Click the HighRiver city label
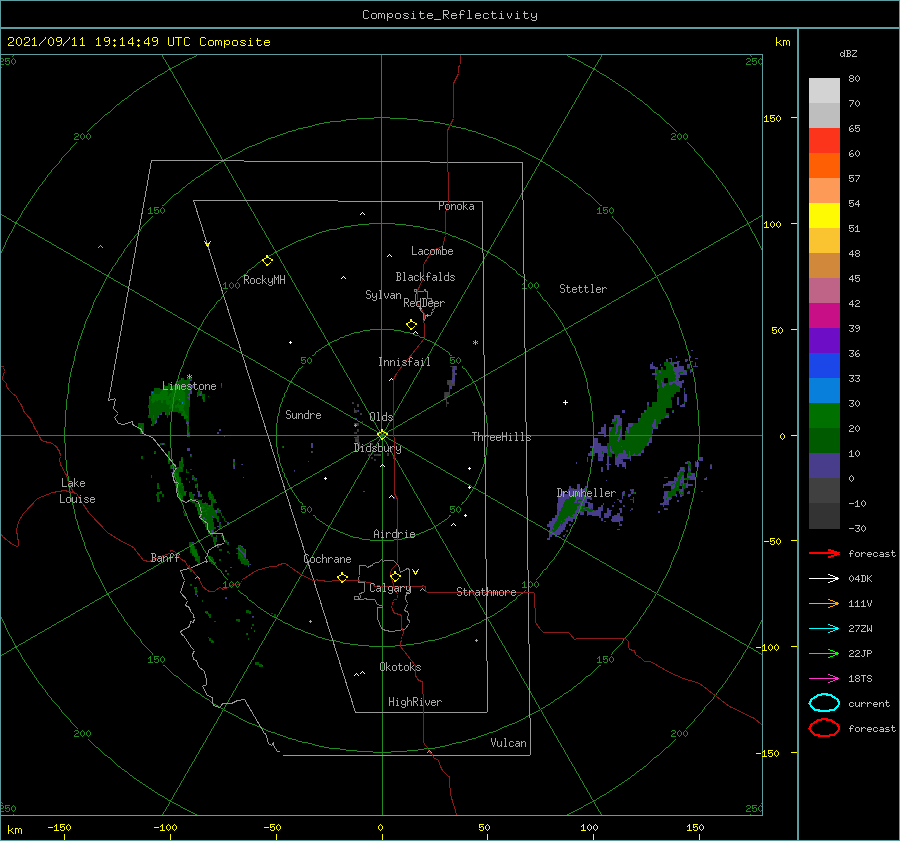Viewport: 900px width, 841px height. pyautogui.click(x=415, y=702)
